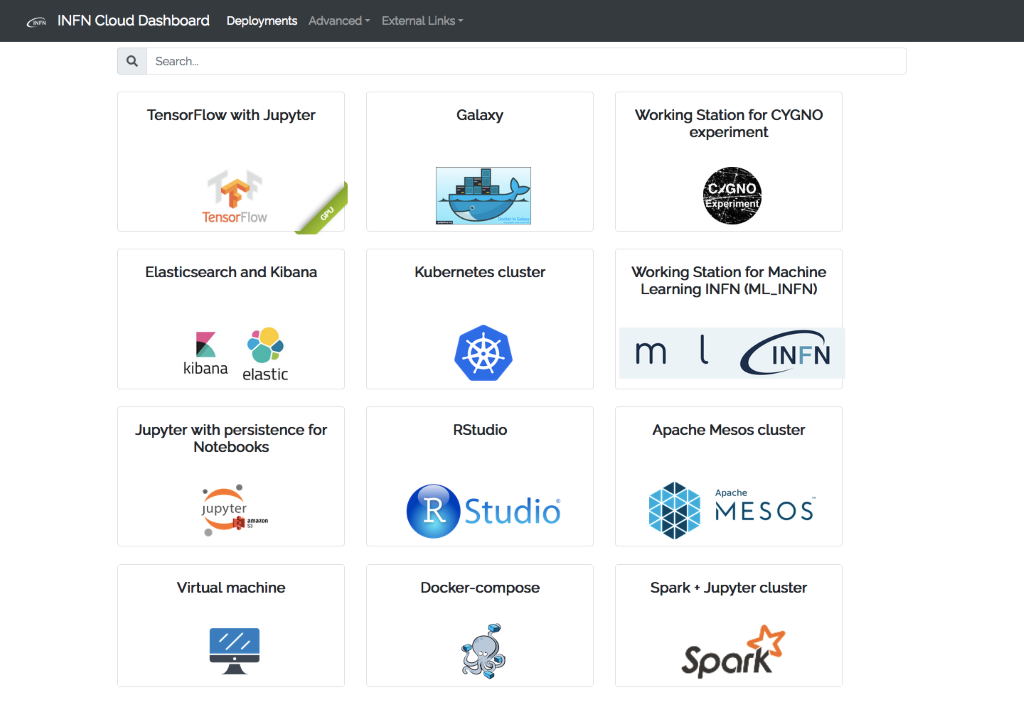Open the Advanced dropdown menu
Image resolution: width=1024 pixels, height=705 pixels.
click(x=339, y=21)
